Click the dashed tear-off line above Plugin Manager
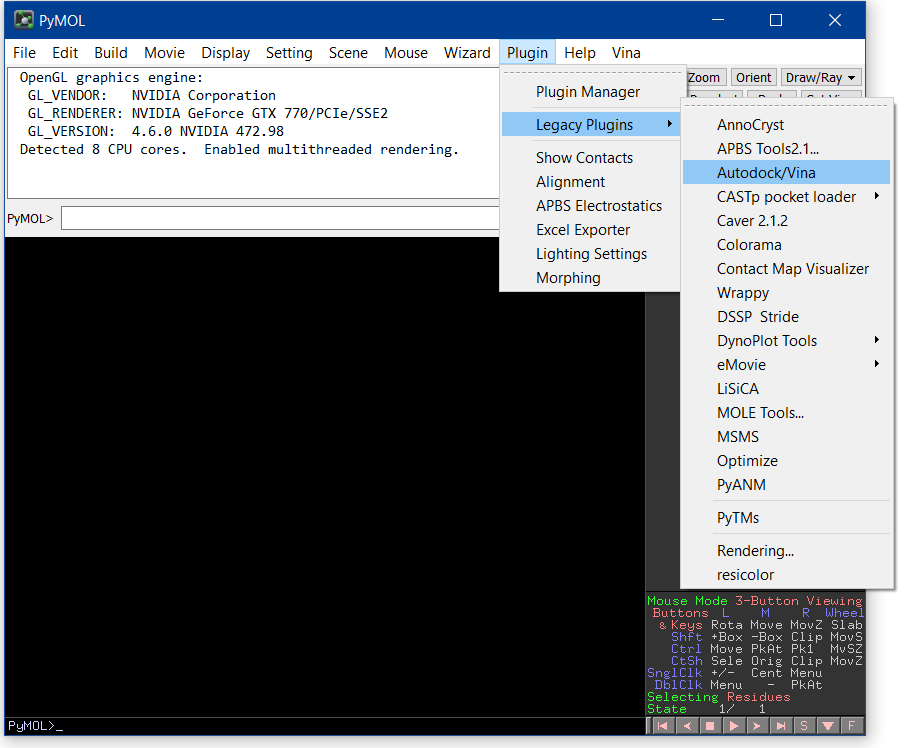The image size is (906, 748). (x=593, y=73)
